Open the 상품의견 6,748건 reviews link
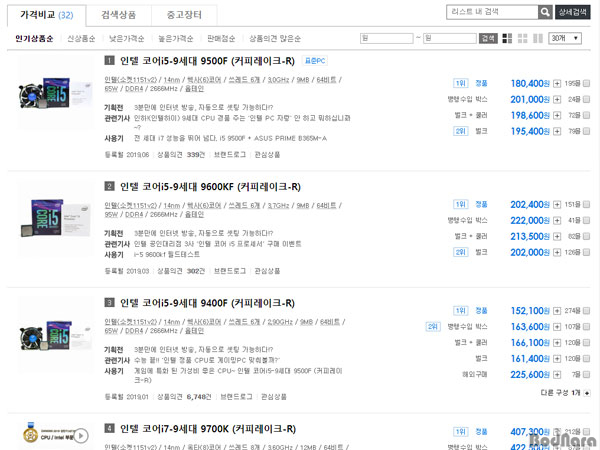The height and width of the screenshot is (450, 600). point(184,397)
